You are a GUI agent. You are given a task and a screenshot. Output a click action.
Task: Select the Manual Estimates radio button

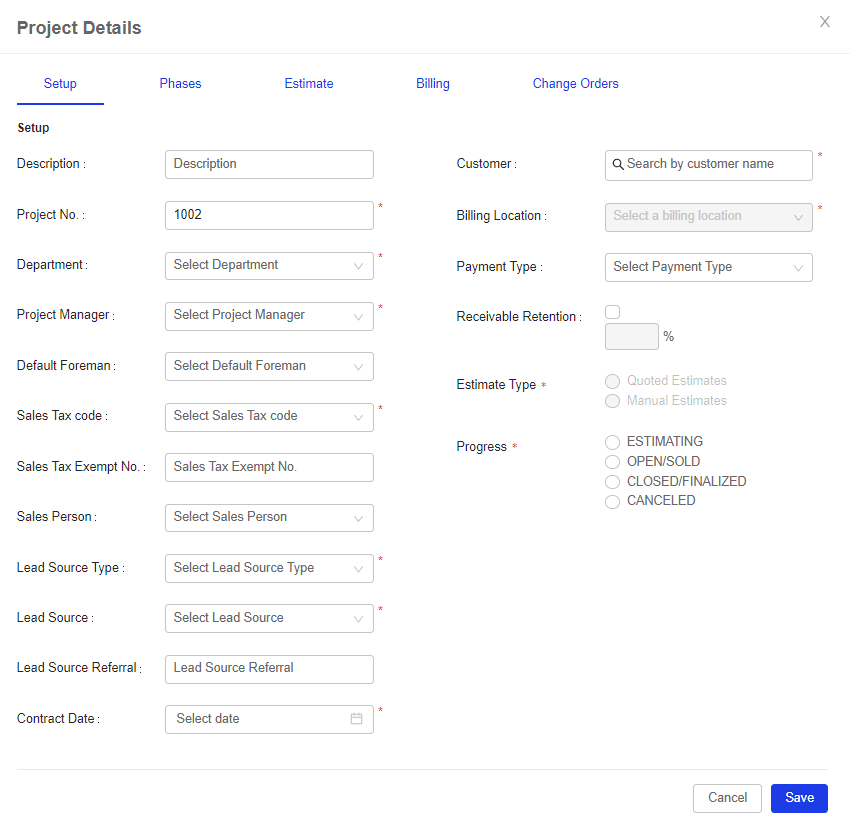[x=613, y=402]
